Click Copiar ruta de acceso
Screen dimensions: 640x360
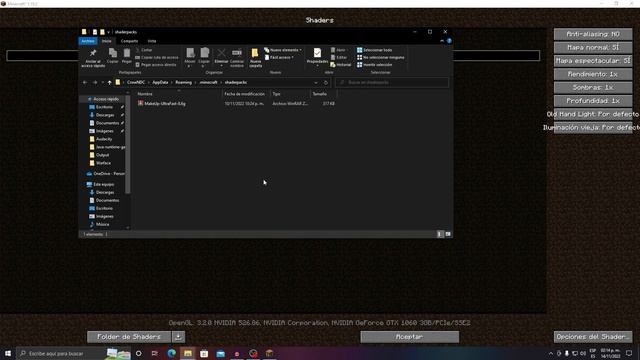(156, 57)
